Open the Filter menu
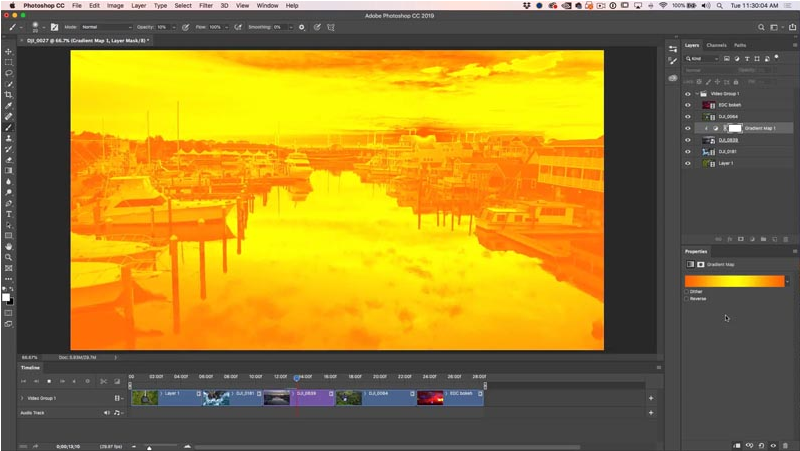Image resolution: width=800 pixels, height=451 pixels. 206,6
